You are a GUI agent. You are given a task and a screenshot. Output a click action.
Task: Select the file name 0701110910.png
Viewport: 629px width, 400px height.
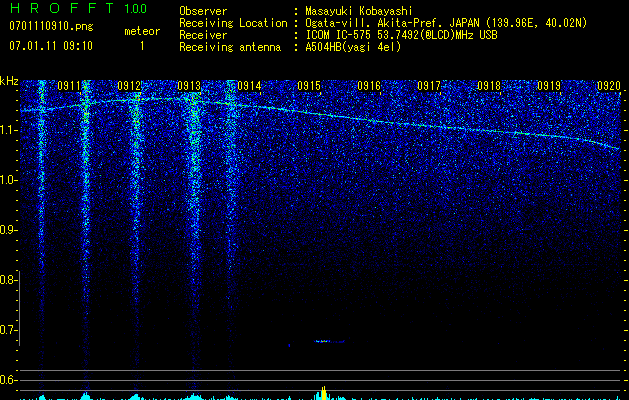point(51,26)
